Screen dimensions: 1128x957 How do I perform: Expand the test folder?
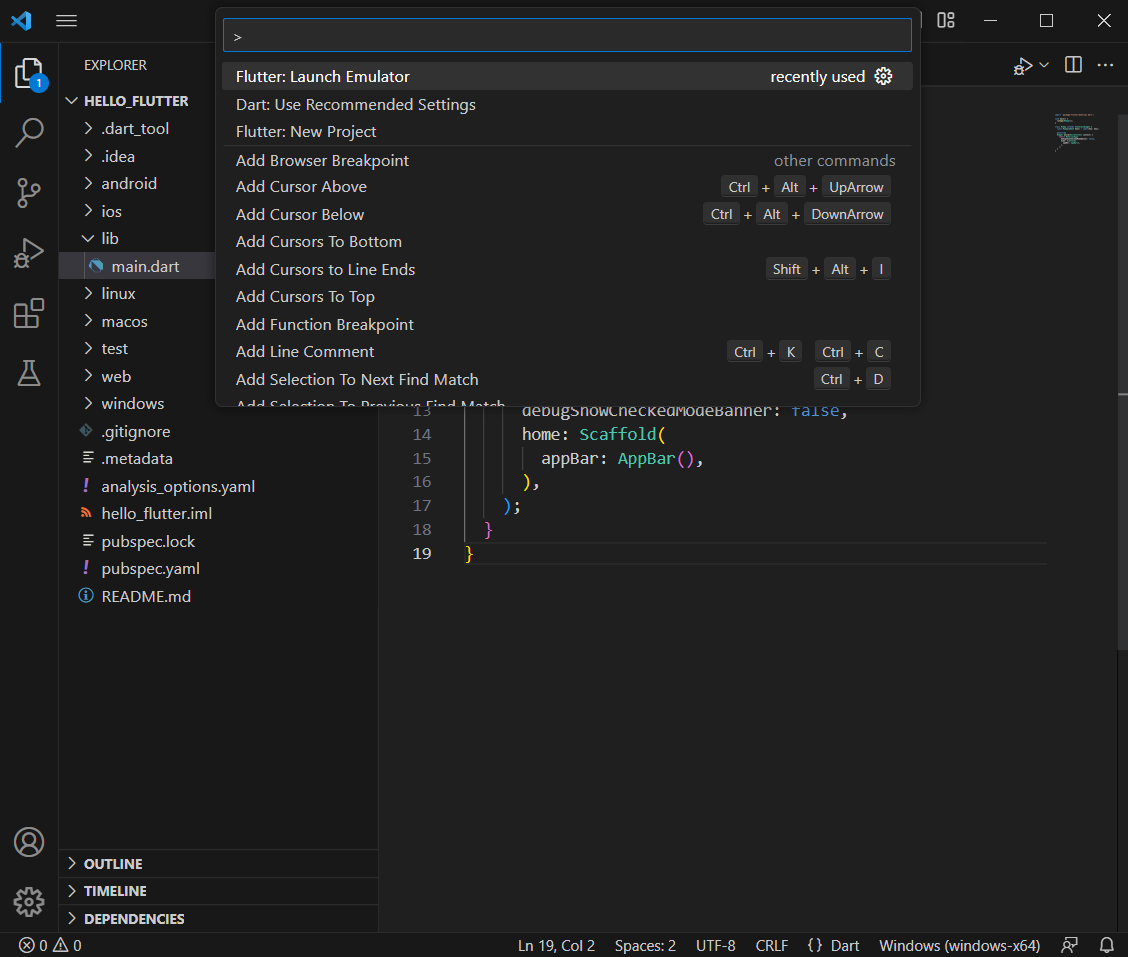(137, 349)
